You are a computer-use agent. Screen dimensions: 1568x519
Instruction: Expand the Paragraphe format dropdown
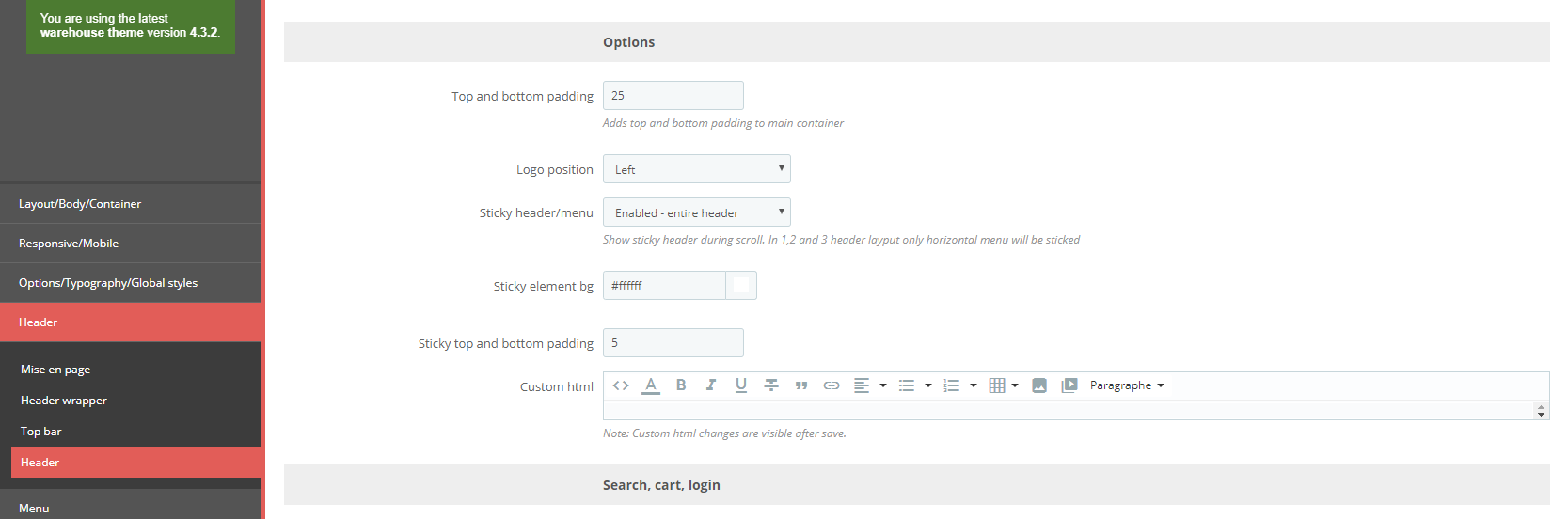click(x=1127, y=385)
